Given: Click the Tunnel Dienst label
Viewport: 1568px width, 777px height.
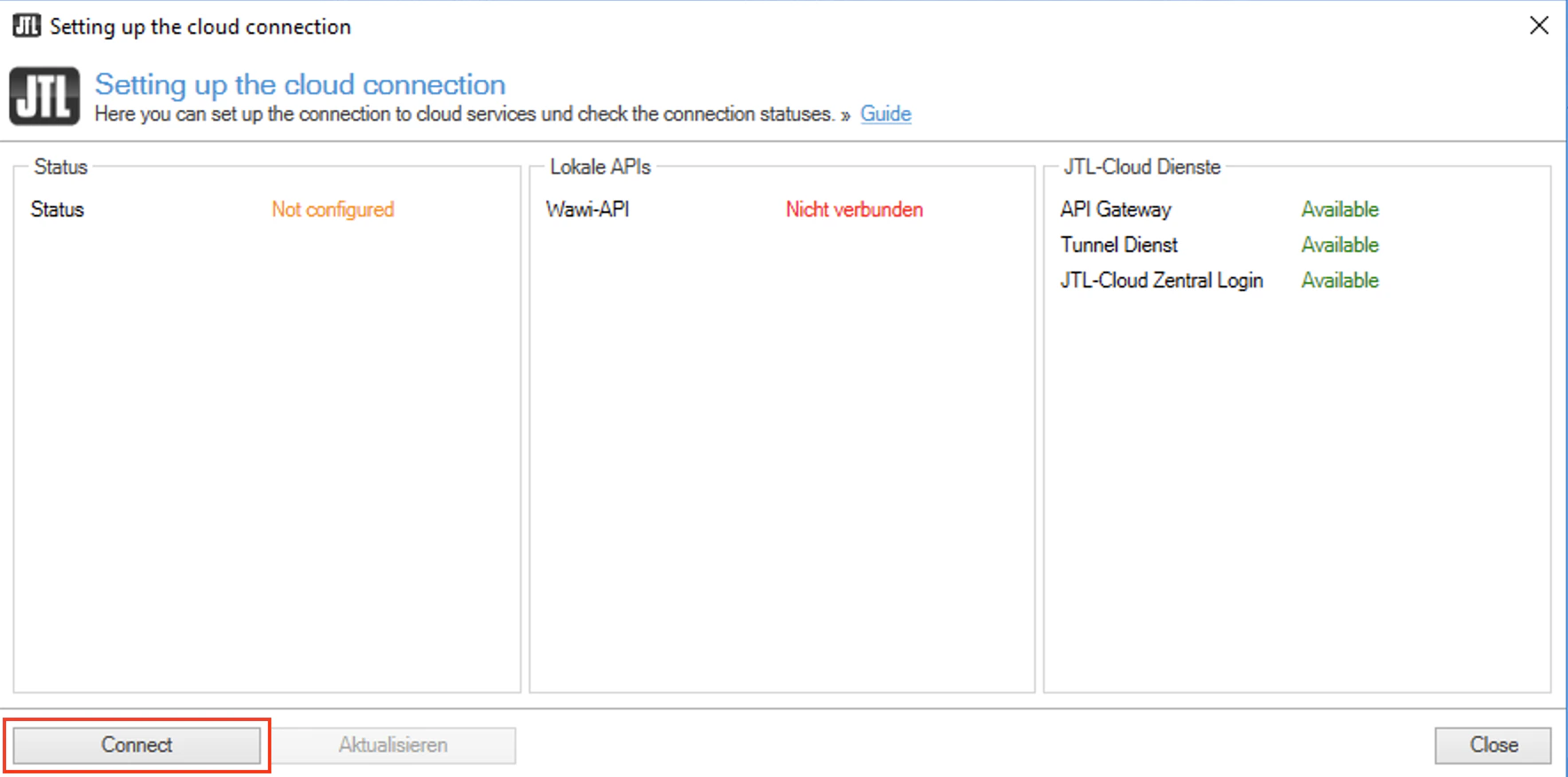Looking at the screenshot, I should [1119, 245].
